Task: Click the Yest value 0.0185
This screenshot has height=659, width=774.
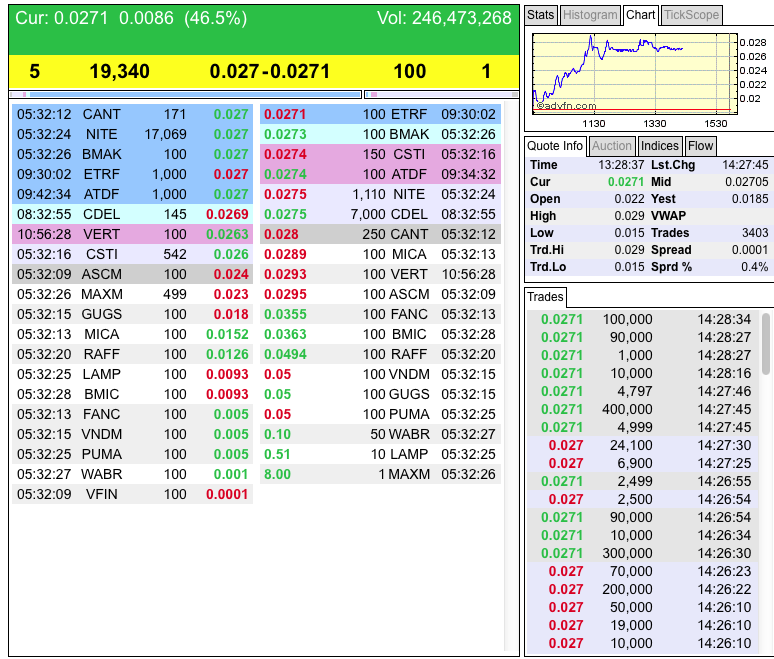Action: tap(750, 199)
